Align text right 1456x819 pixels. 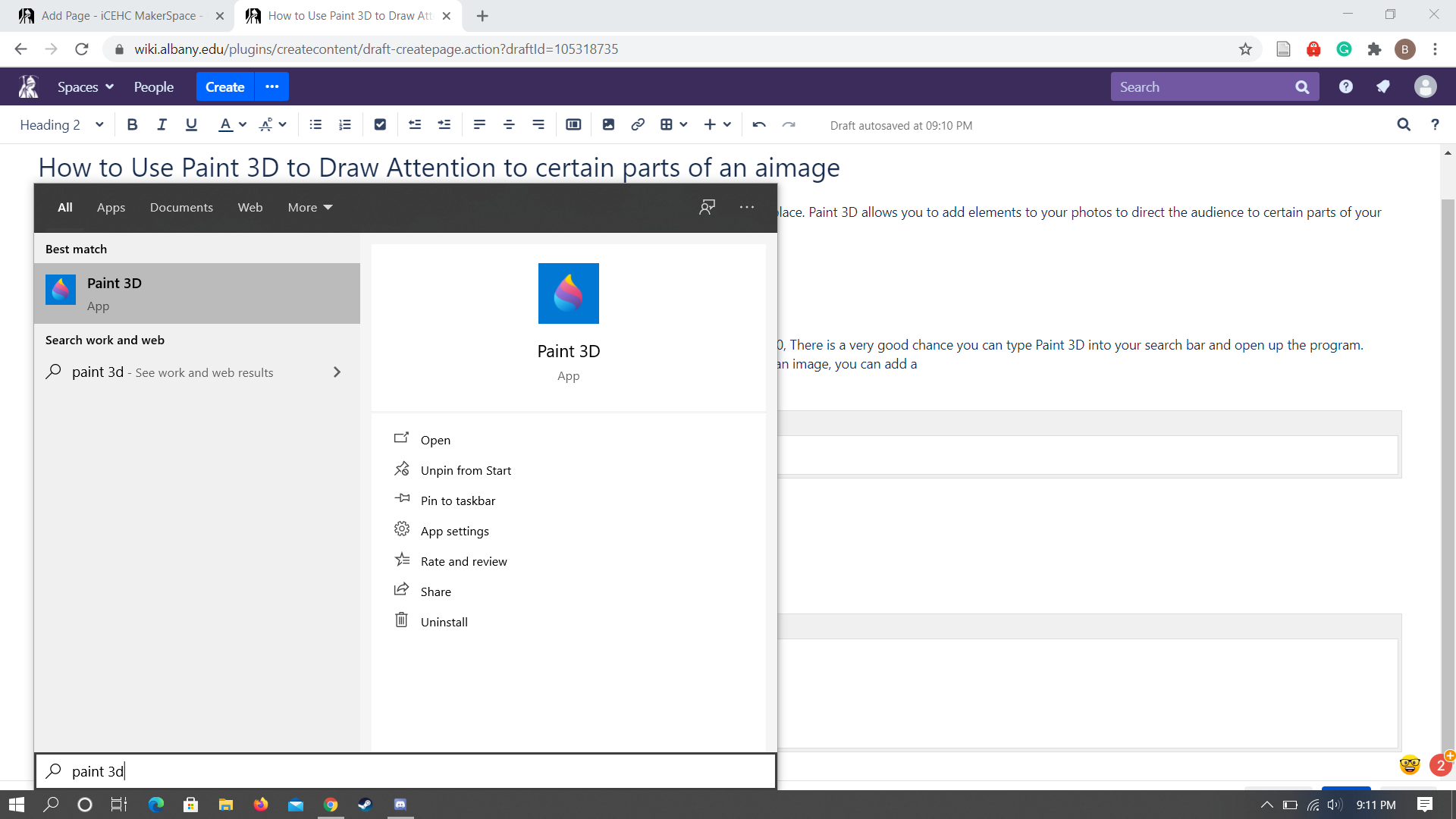click(538, 125)
